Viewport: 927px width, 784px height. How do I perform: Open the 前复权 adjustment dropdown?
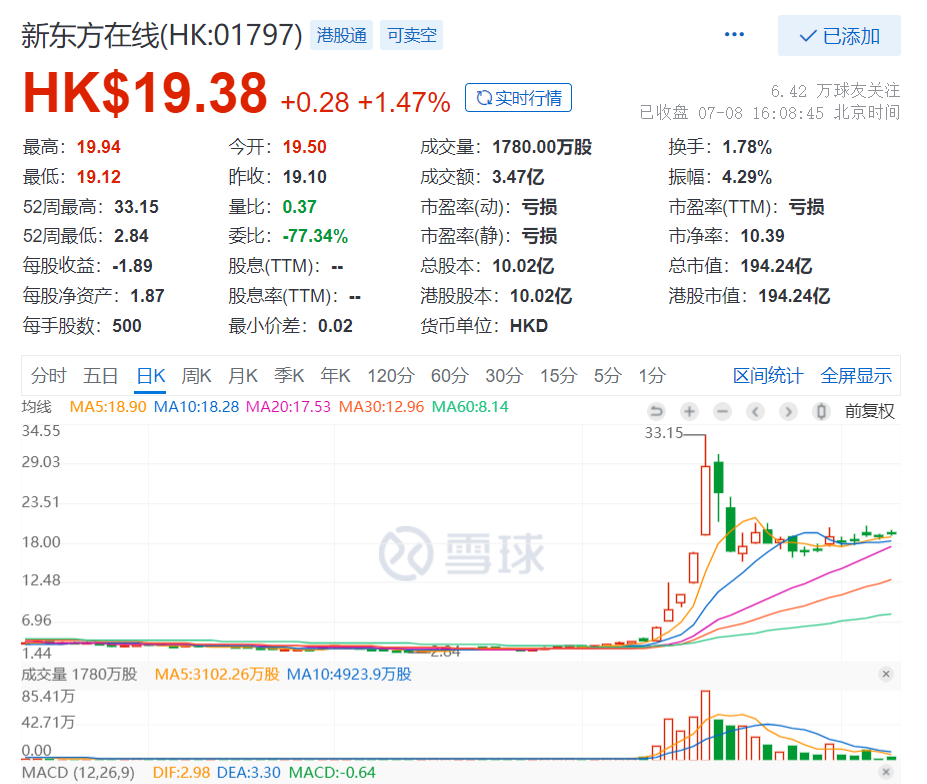(x=869, y=411)
